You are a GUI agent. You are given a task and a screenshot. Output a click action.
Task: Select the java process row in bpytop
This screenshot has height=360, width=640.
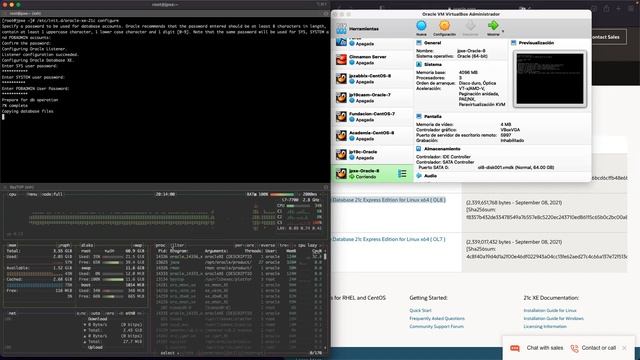[x=239, y=262]
